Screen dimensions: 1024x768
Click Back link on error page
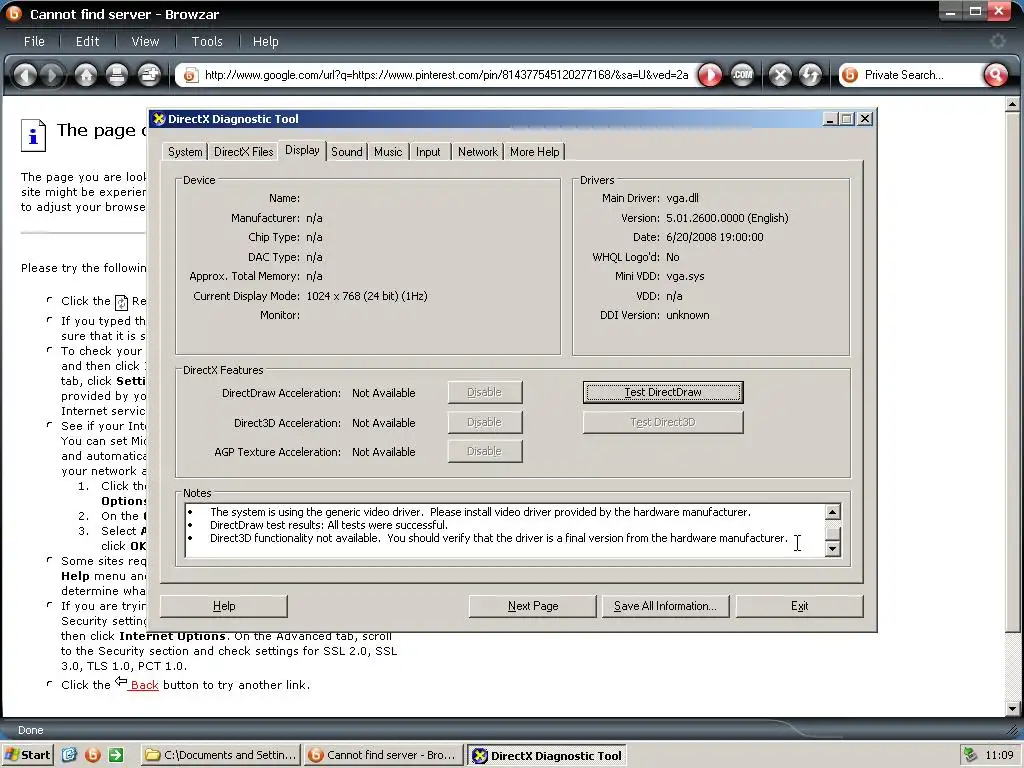click(144, 685)
